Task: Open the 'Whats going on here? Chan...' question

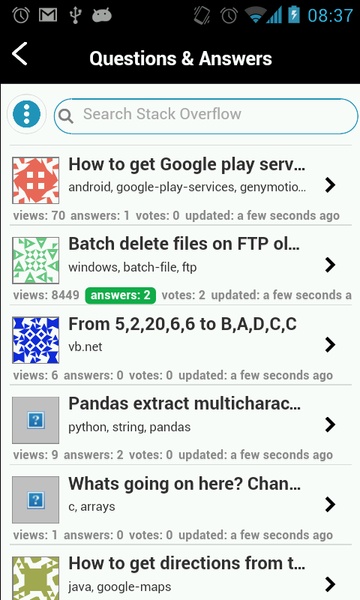Action: pos(184,484)
